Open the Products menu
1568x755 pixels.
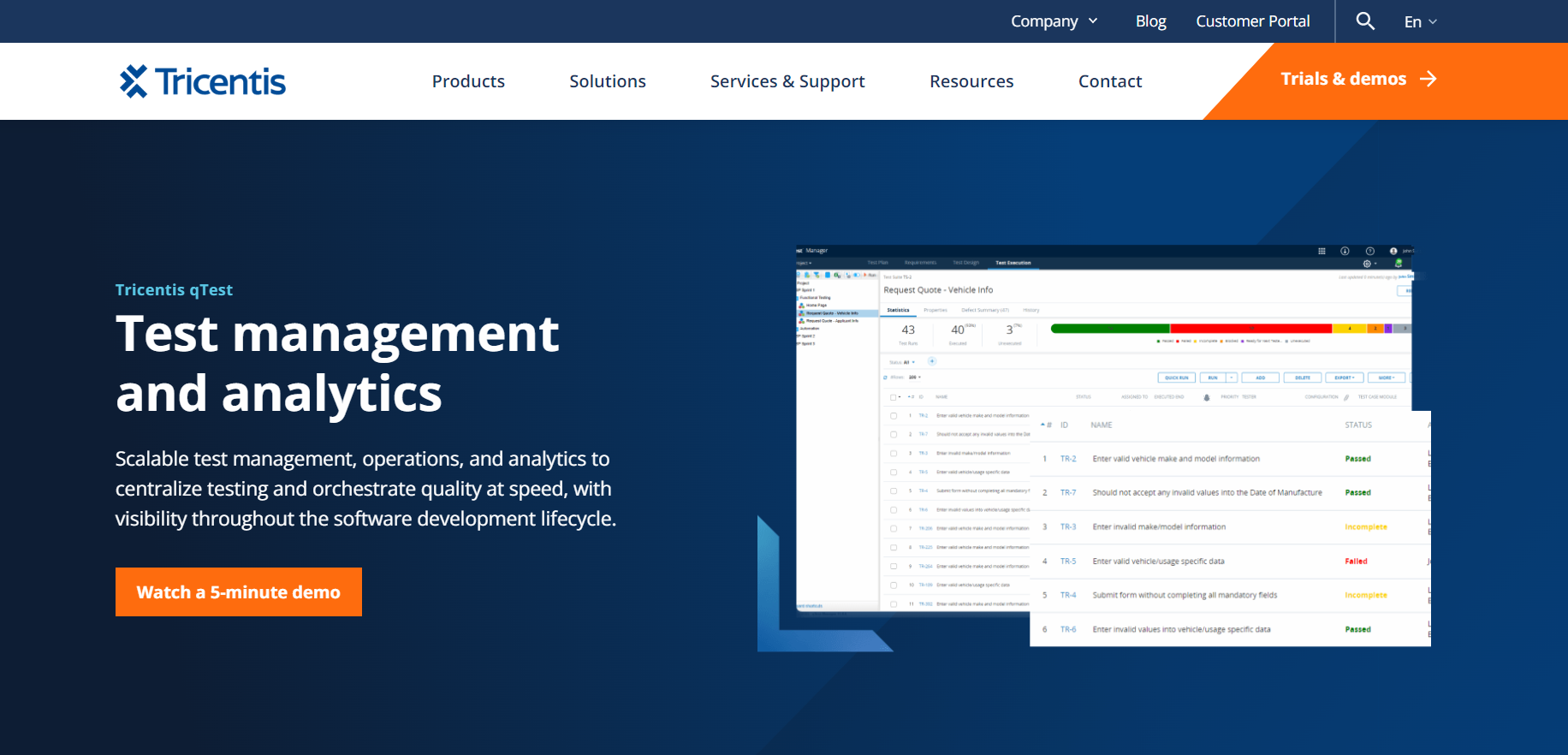[x=468, y=81]
